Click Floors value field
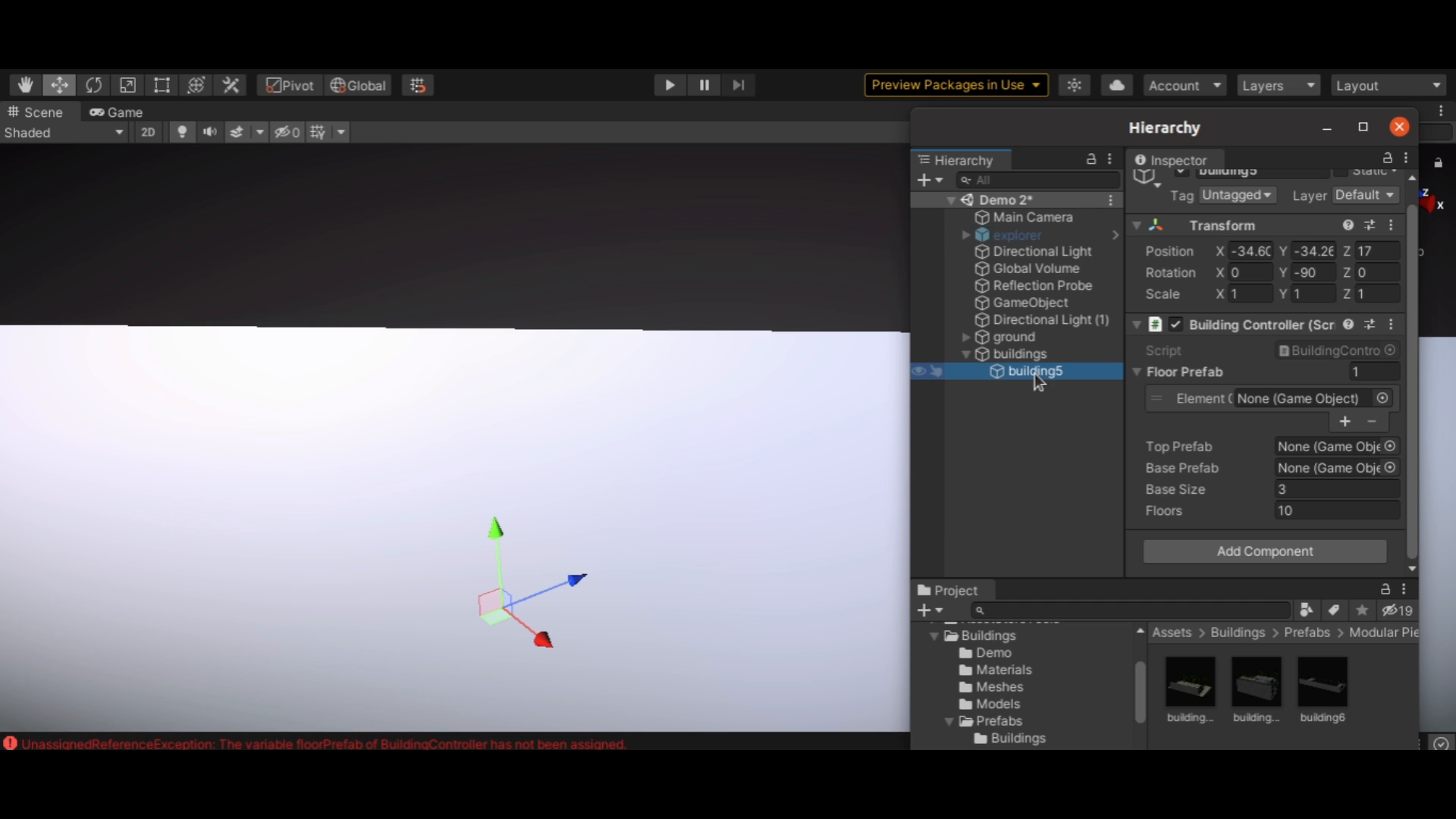 coord(1337,510)
